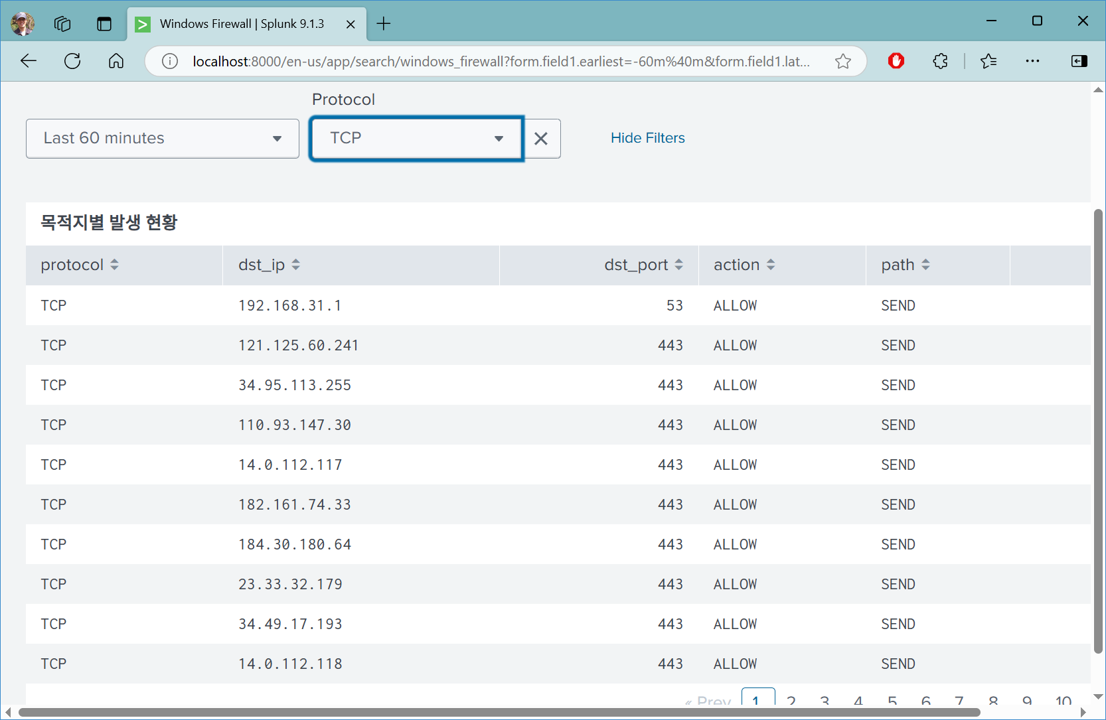Click the address bar URL
This screenshot has width=1106, height=720.
[x=501, y=61]
